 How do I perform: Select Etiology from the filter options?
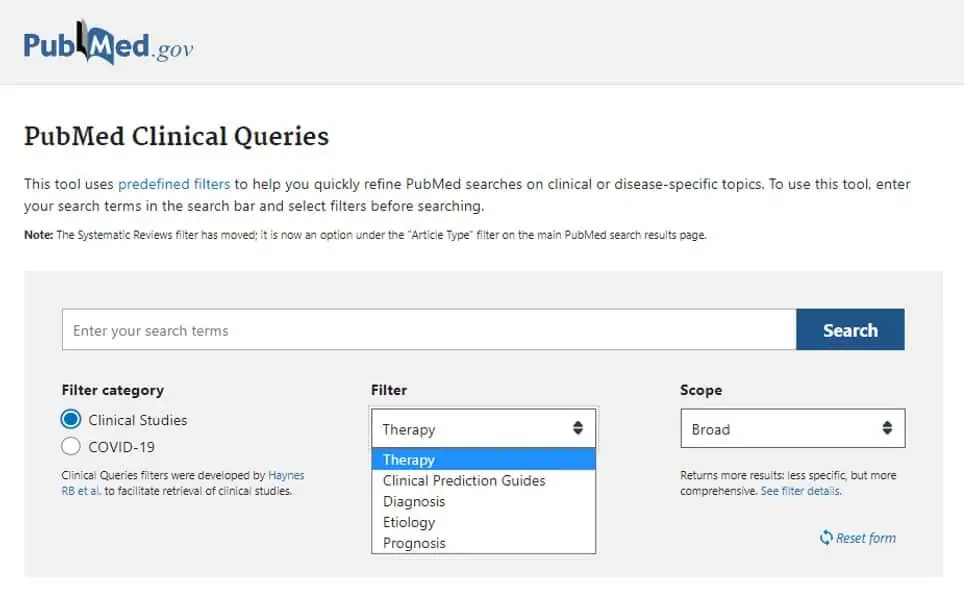(x=409, y=522)
